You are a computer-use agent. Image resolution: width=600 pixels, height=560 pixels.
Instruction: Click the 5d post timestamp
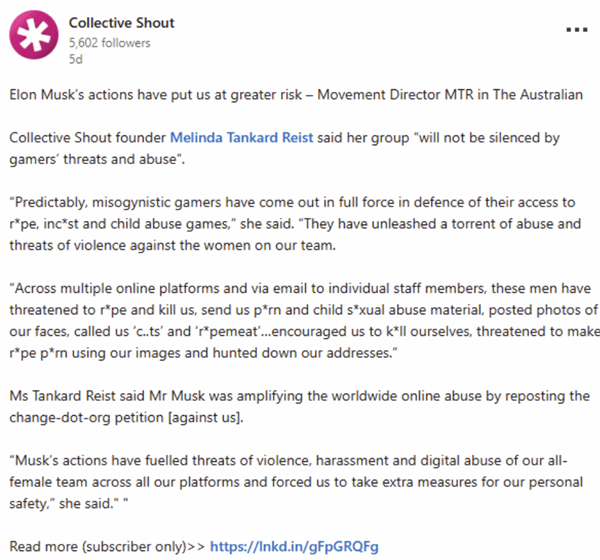(76, 60)
